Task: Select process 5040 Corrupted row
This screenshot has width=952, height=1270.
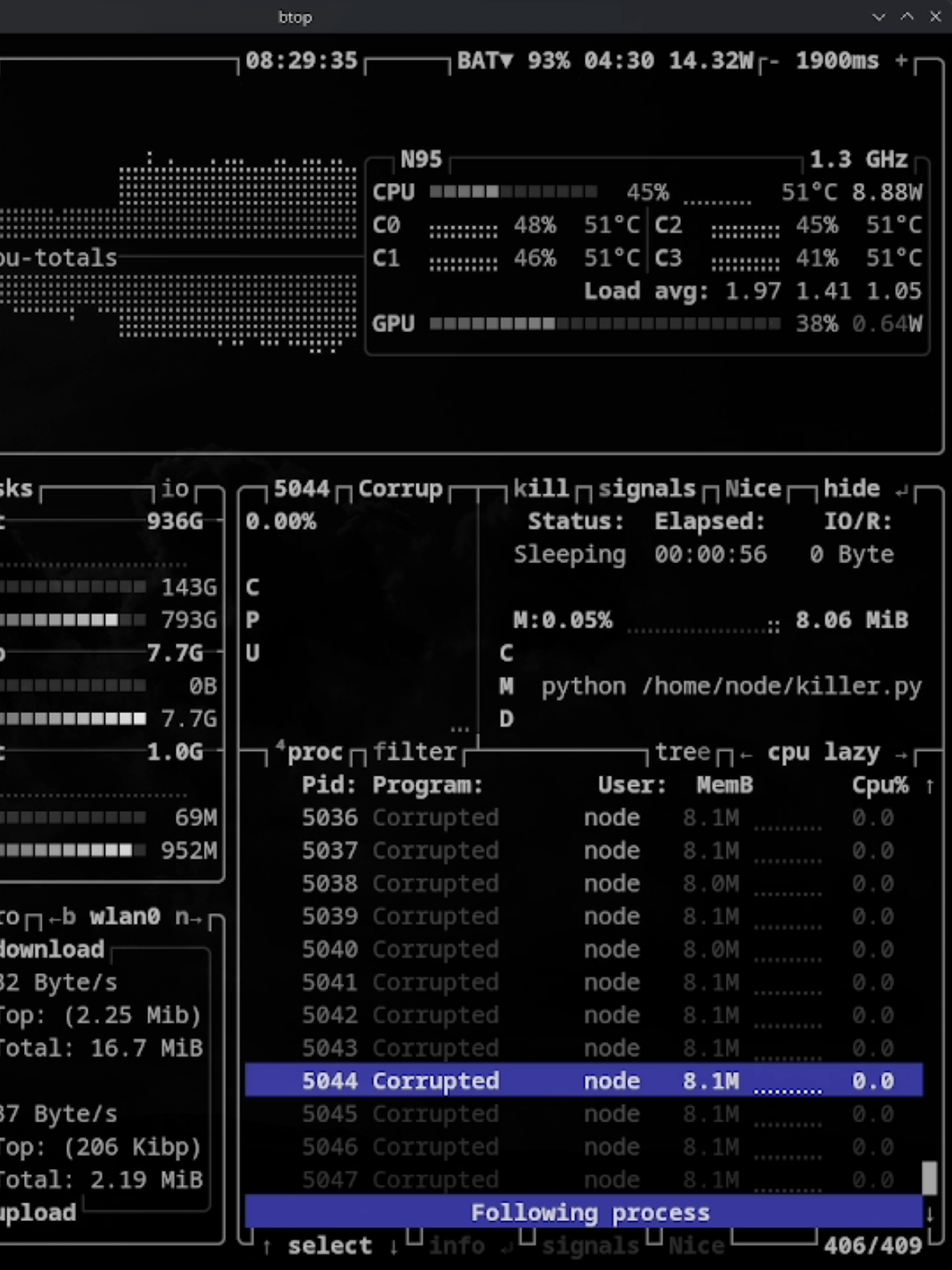Action: tap(584, 949)
